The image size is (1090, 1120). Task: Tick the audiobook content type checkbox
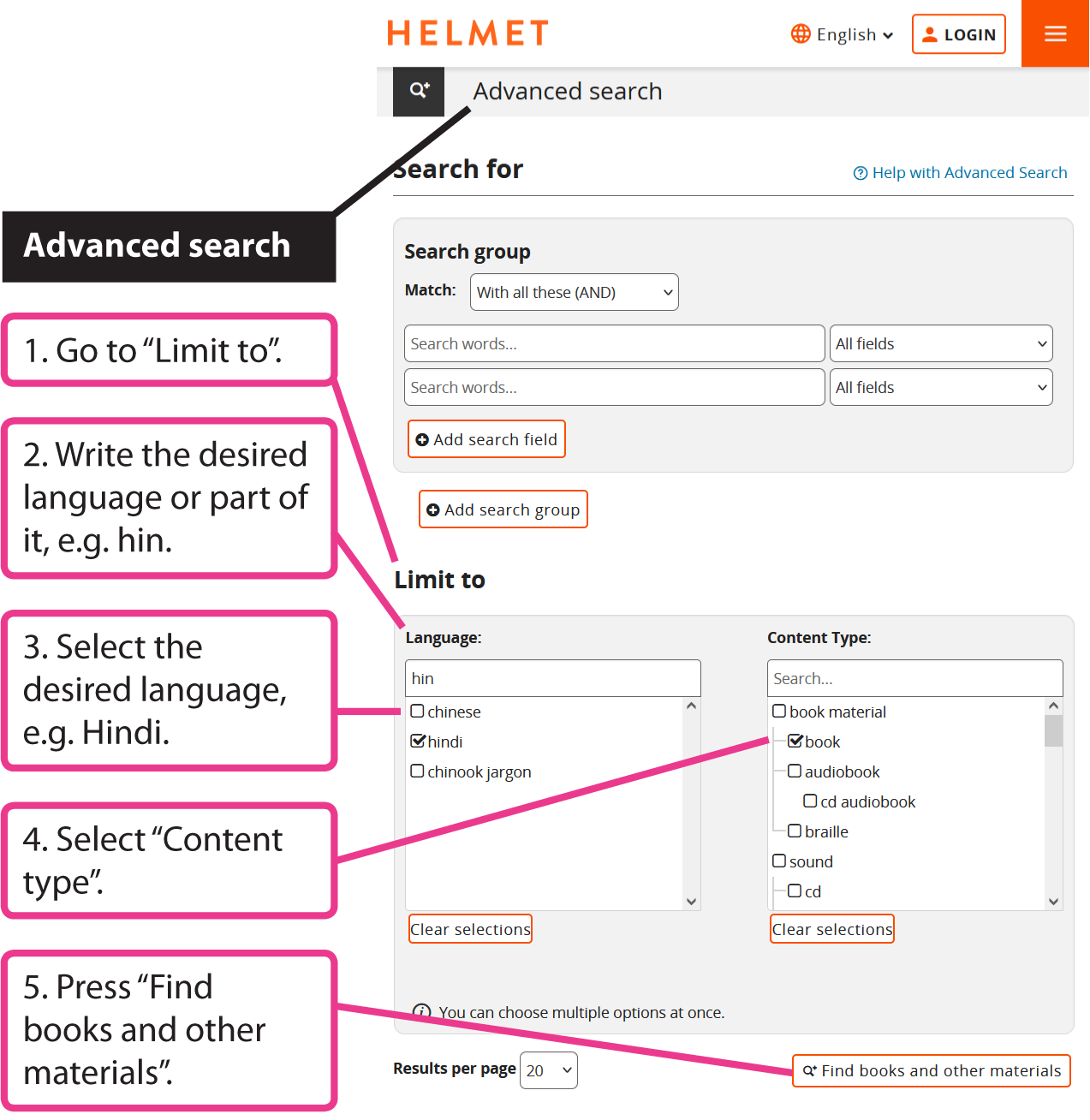point(795,771)
